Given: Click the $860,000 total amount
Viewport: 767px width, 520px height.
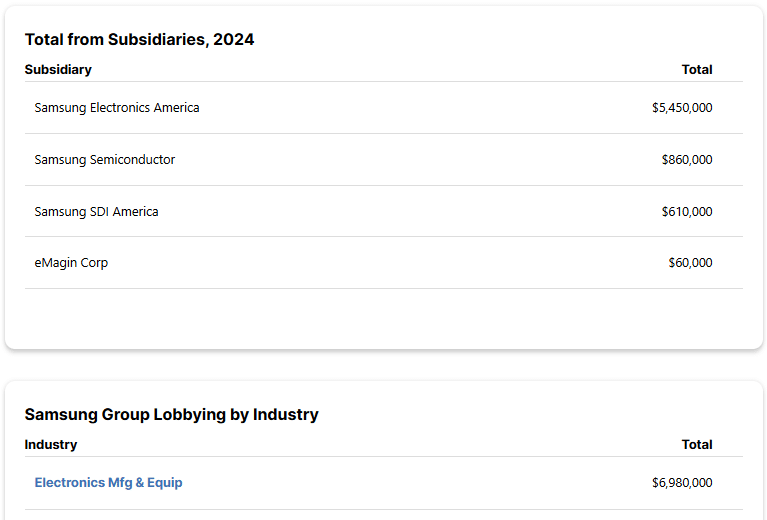Looking at the screenshot, I should [x=687, y=160].
